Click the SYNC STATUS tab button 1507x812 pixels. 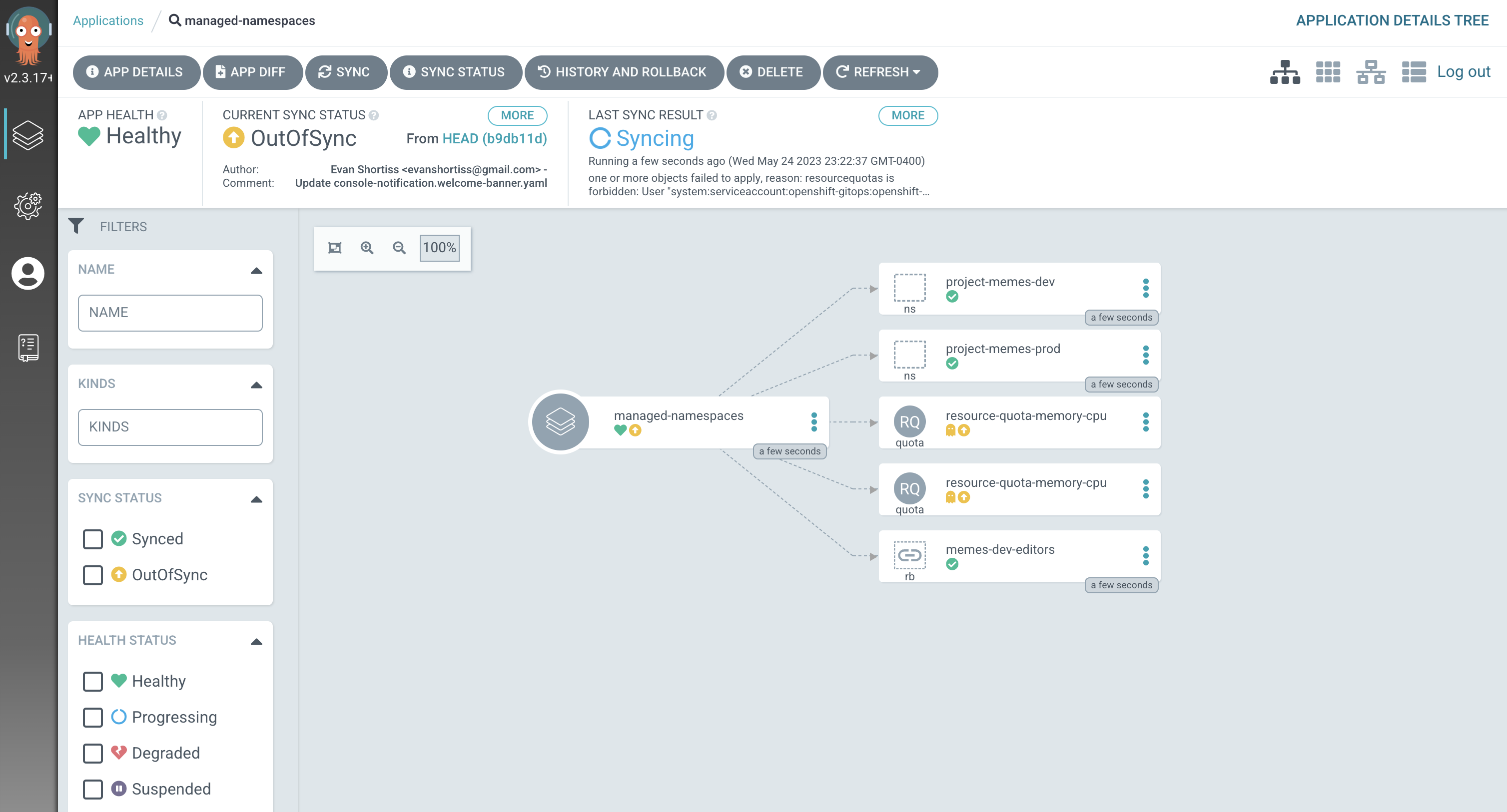454,71
